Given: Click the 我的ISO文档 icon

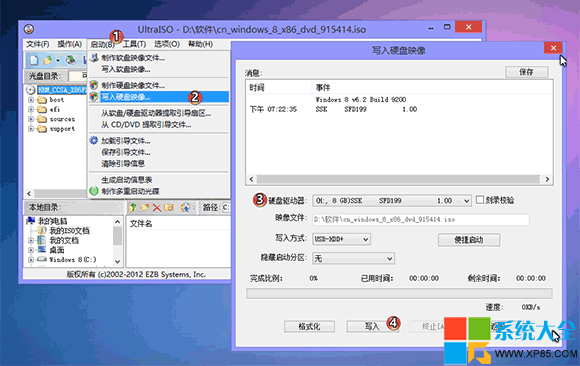Looking at the screenshot, I should pyautogui.click(x=42, y=231).
